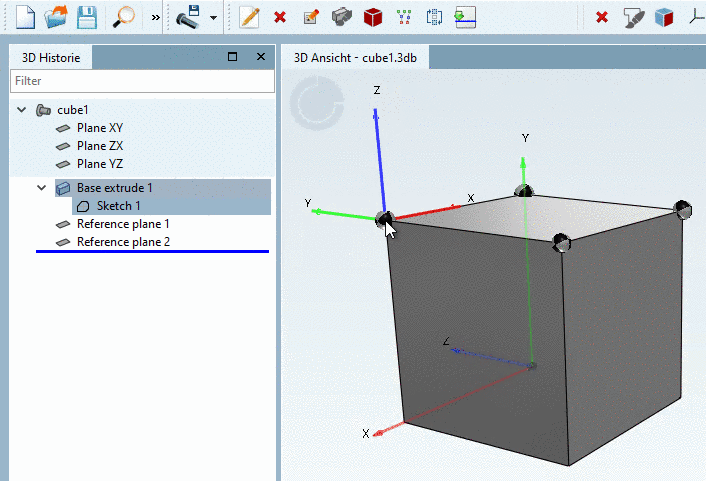The image size is (706, 481).
Task: Click the bolt with save disk icon
Action: 188,17
